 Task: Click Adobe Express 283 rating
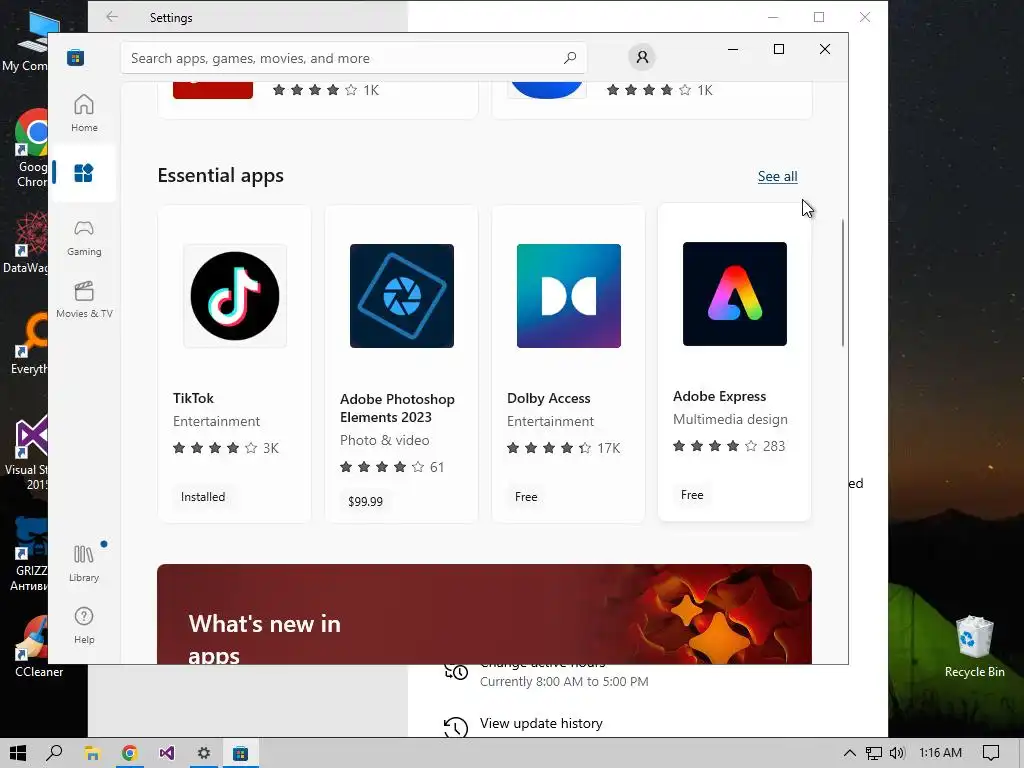click(729, 446)
